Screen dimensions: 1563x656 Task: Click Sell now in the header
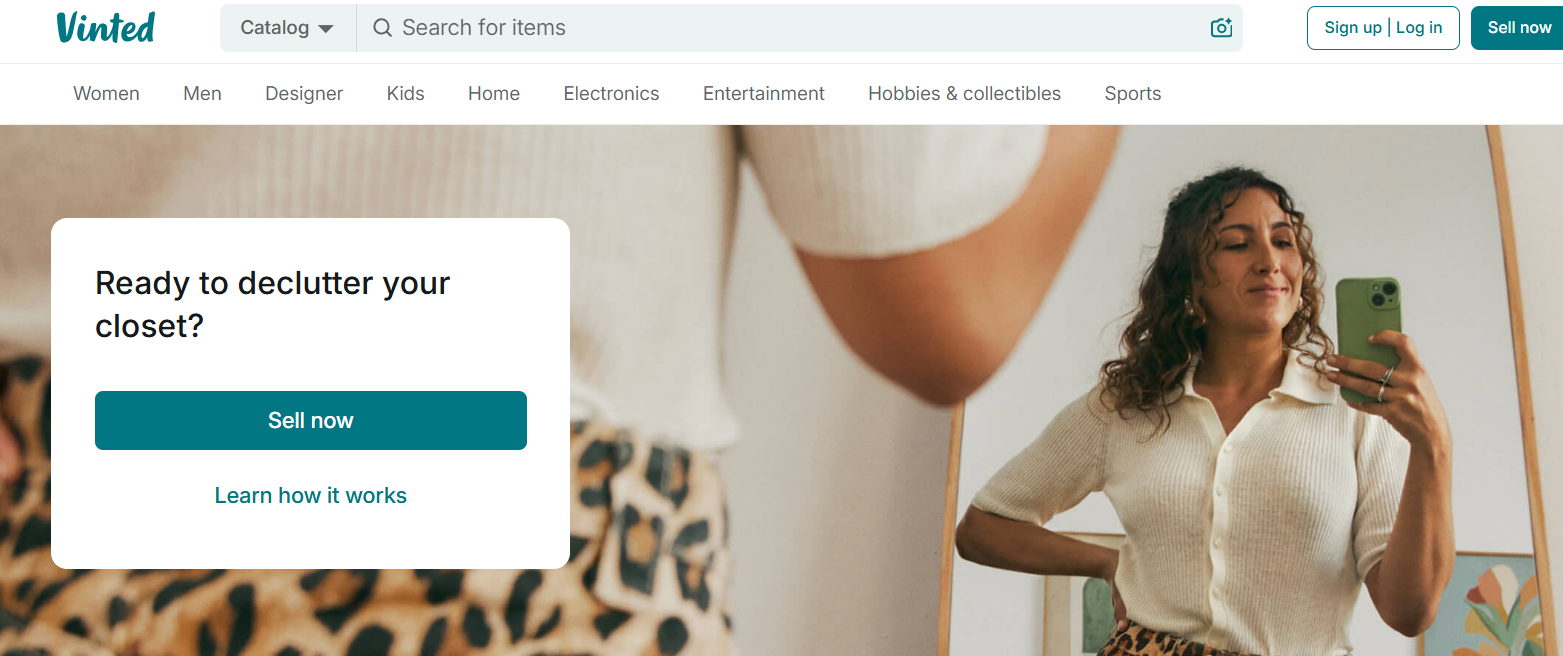[x=1518, y=28]
